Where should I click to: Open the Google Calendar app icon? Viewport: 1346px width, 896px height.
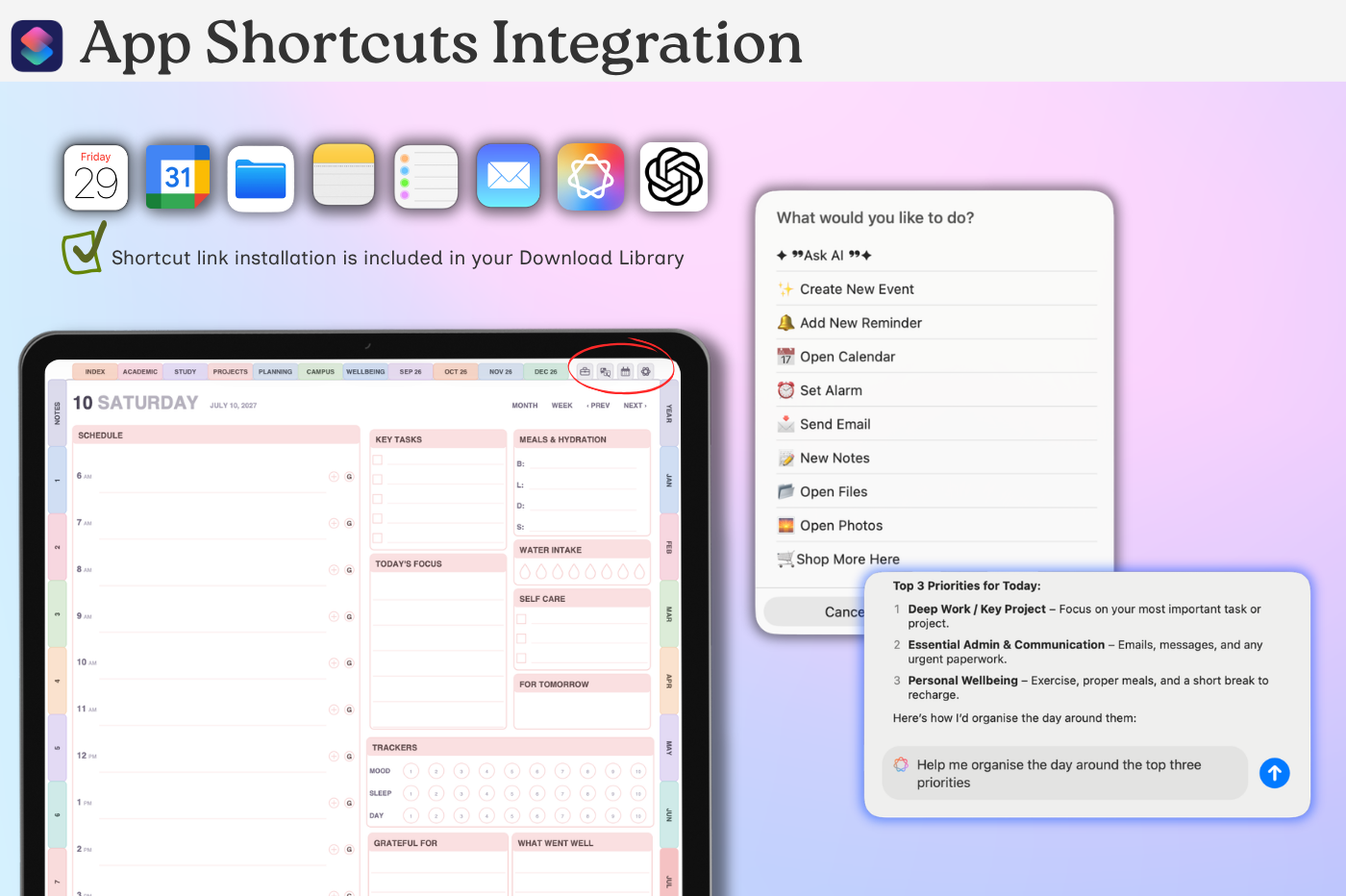[x=178, y=177]
